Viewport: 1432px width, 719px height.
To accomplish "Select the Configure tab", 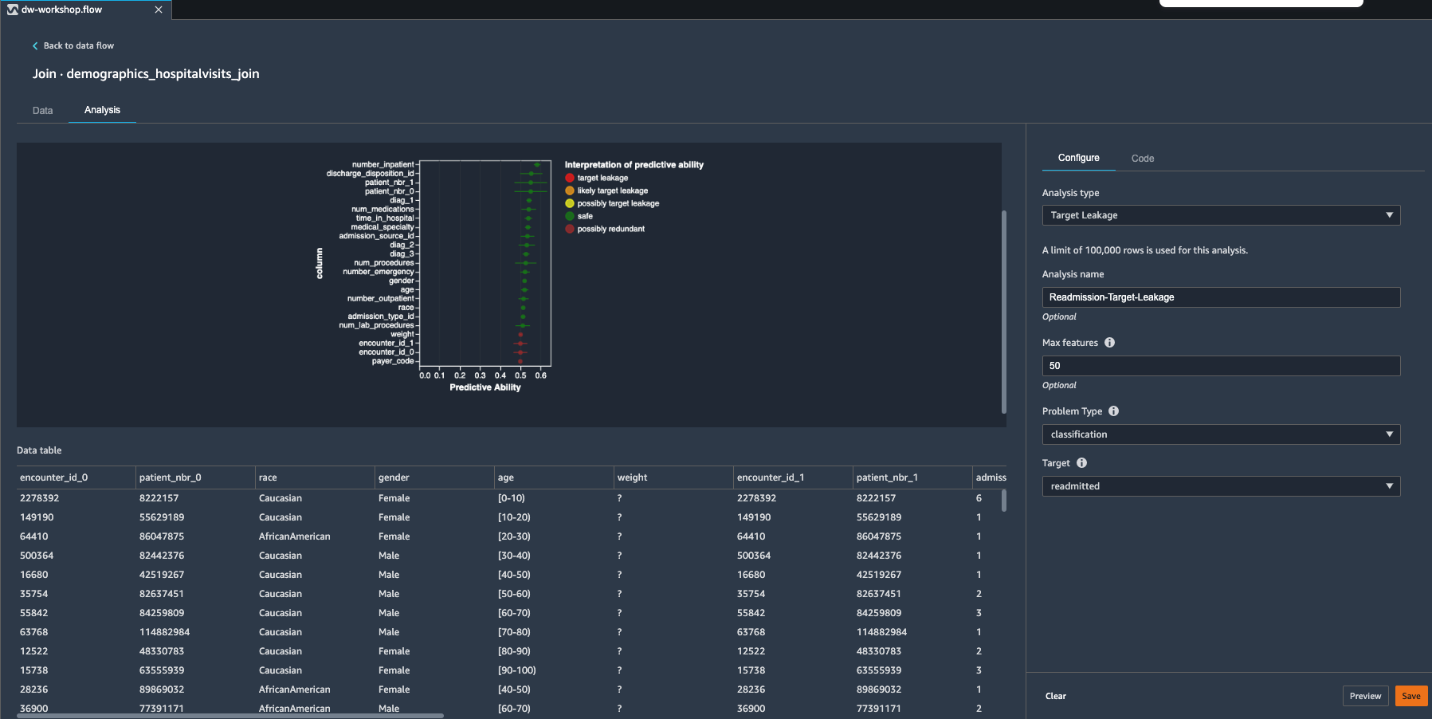I will (1078, 158).
